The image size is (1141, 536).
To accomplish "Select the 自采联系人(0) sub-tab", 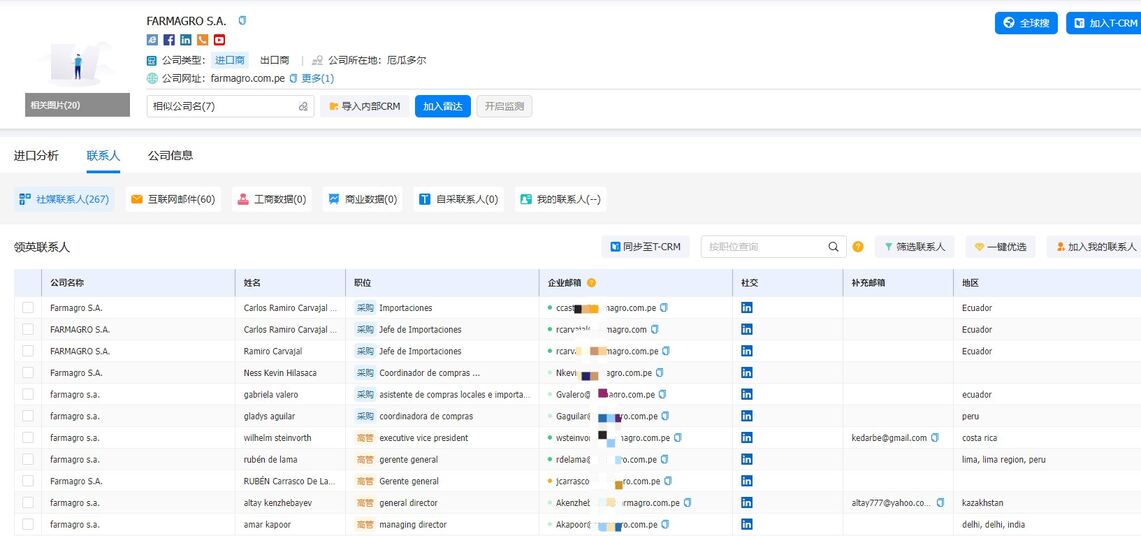I will (x=458, y=199).
